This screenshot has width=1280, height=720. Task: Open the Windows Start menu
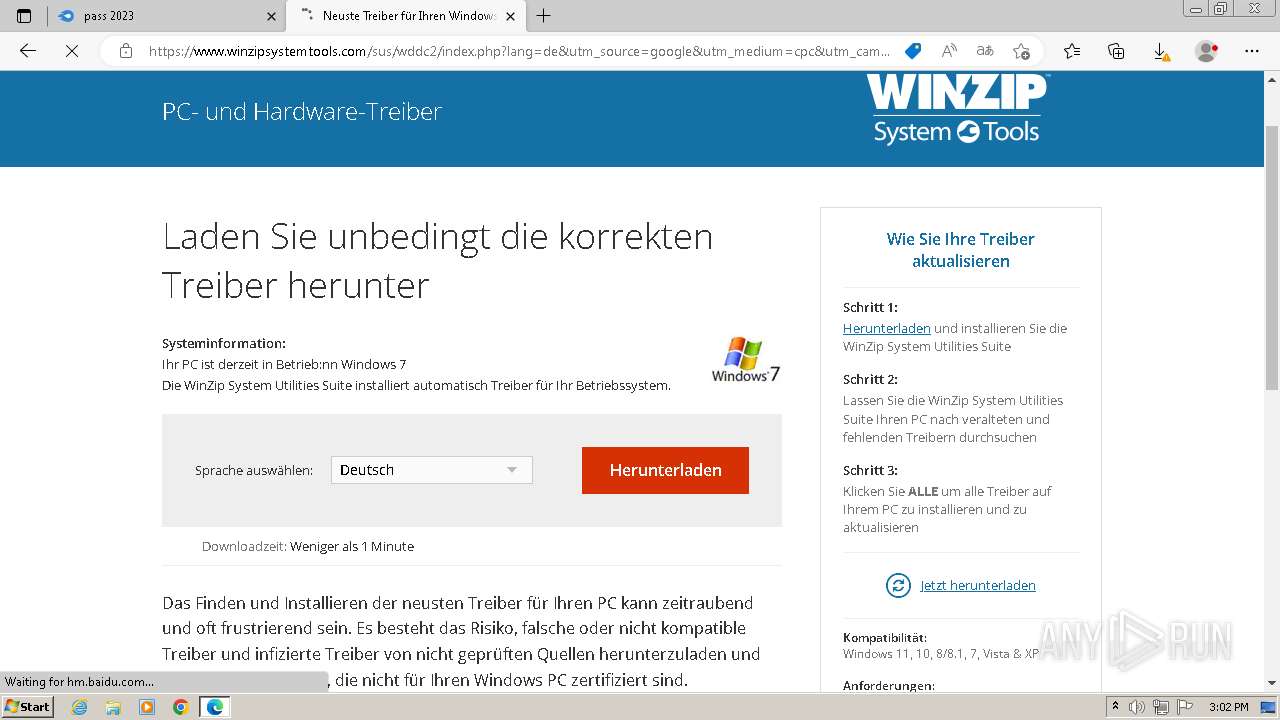point(27,706)
